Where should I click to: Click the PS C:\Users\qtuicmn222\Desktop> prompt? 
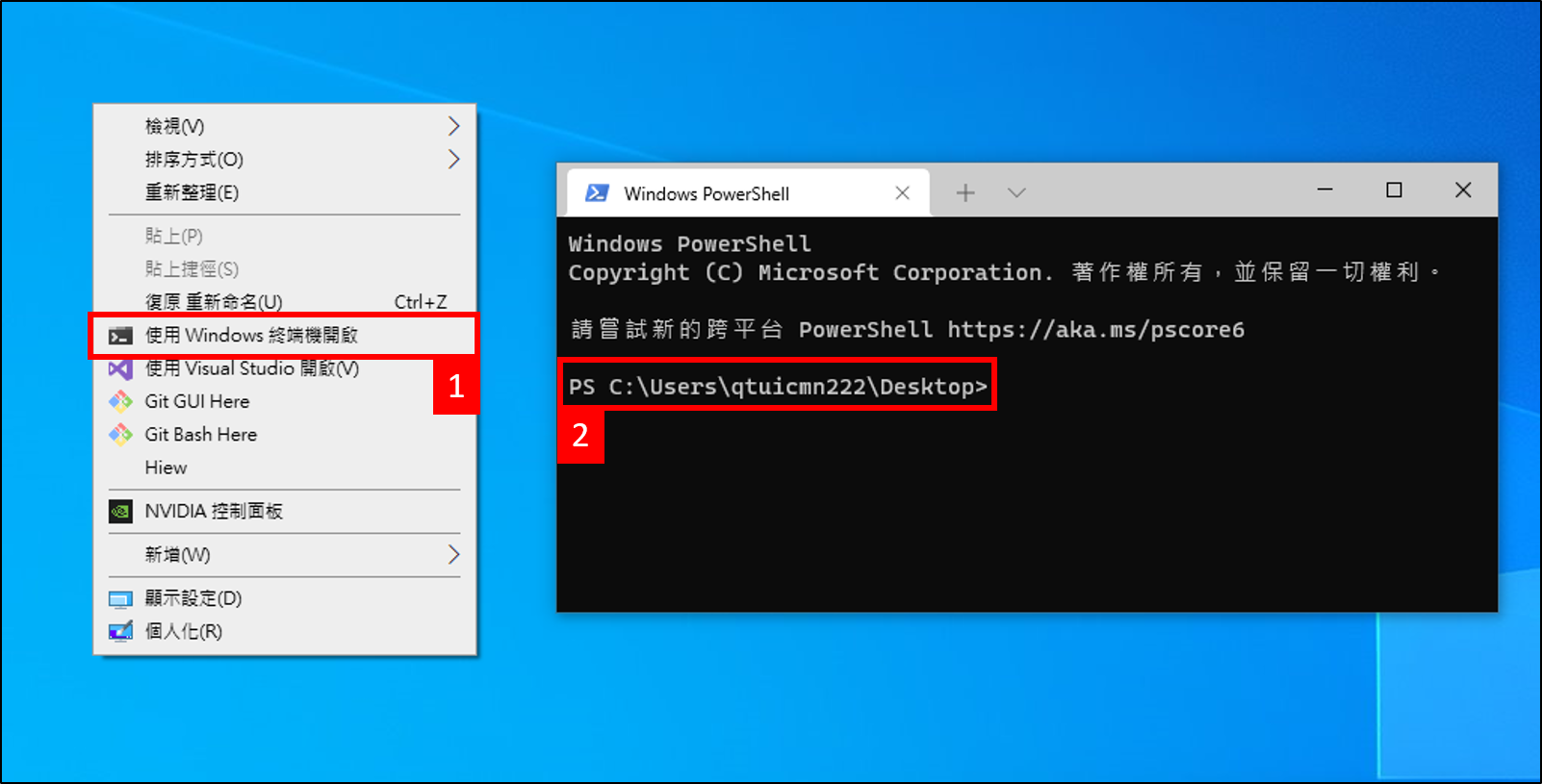click(x=778, y=387)
